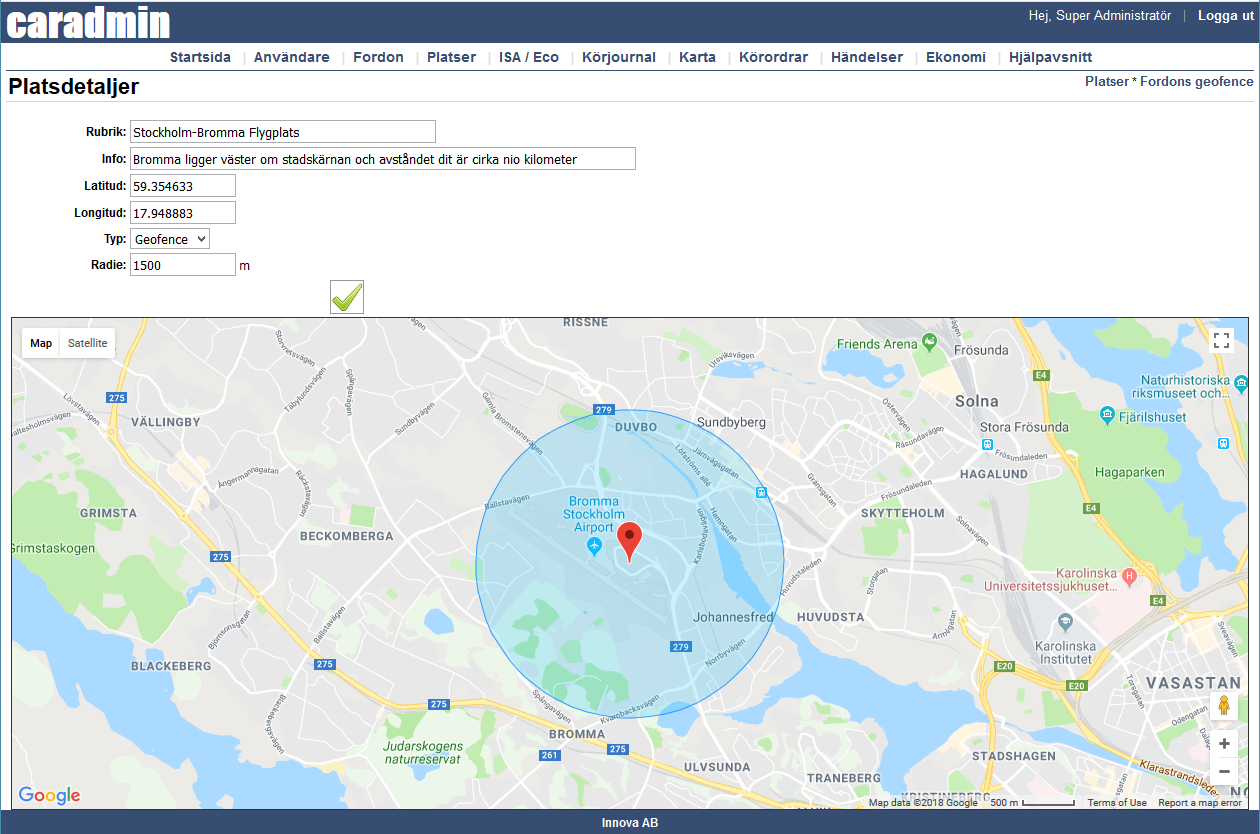Zoom out on the map
The width and height of the screenshot is (1260, 834).
click(1224, 771)
